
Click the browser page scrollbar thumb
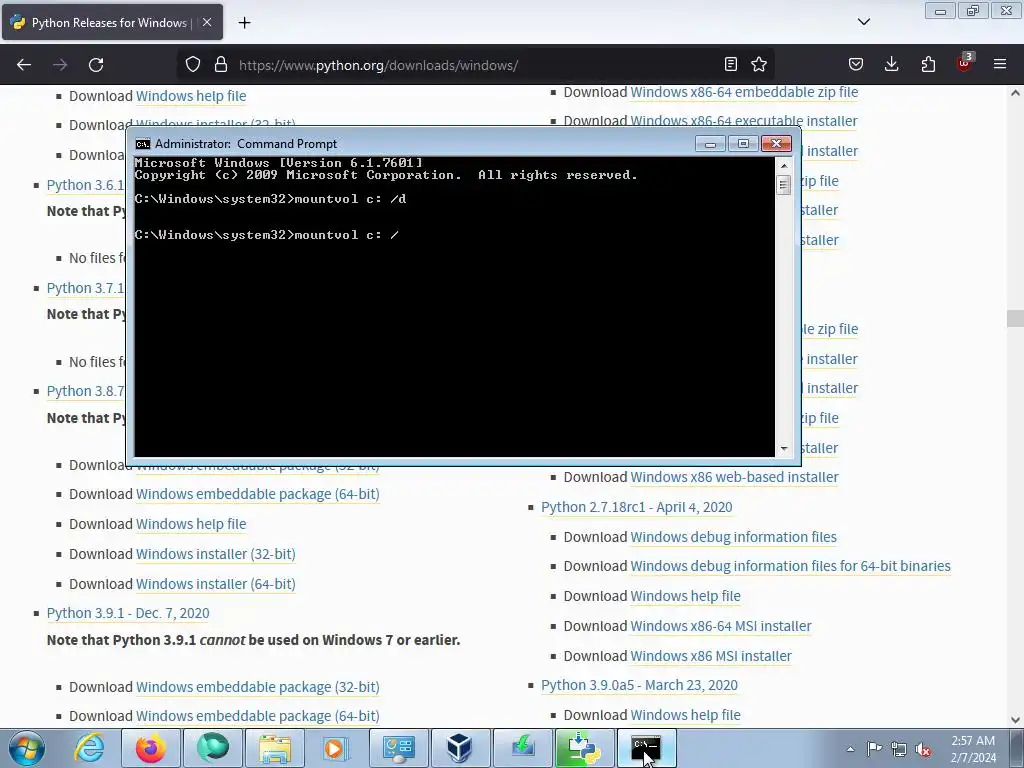1015,319
